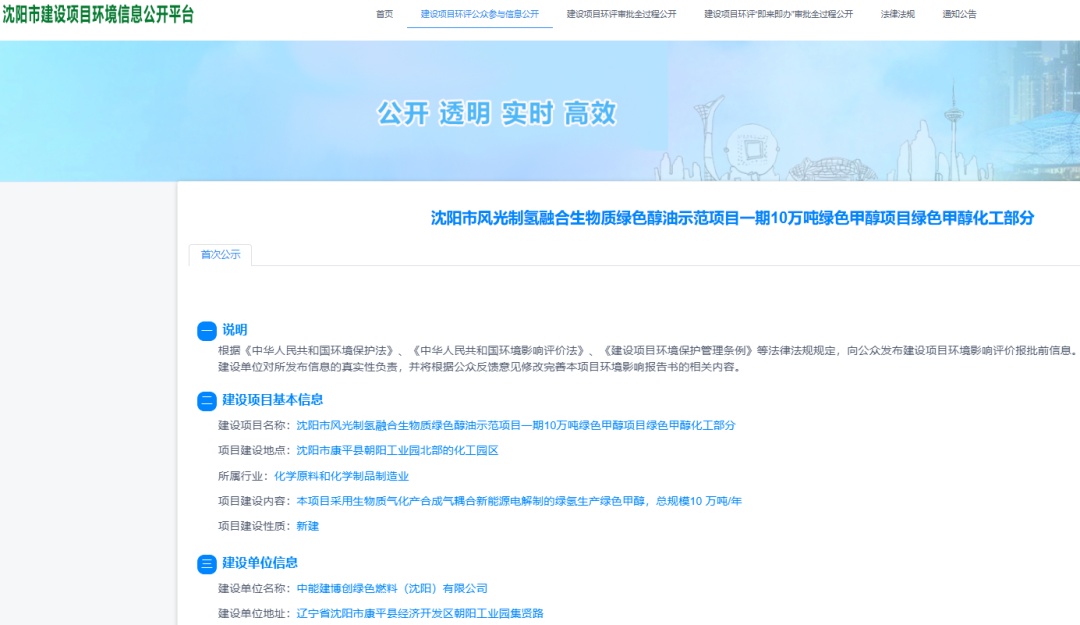Click the 建设项目名称 value text
The width and height of the screenshot is (1080, 625).
coord(515,425)
